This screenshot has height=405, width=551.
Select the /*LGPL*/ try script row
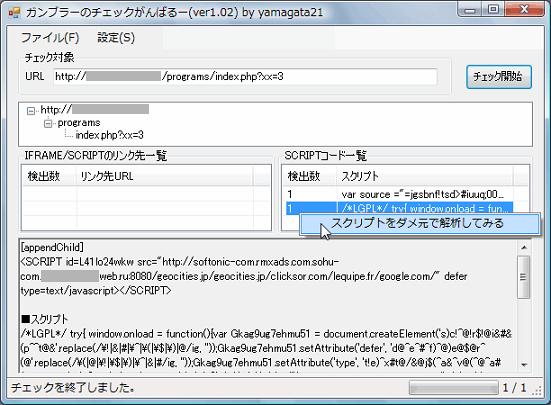click(400, 208)
